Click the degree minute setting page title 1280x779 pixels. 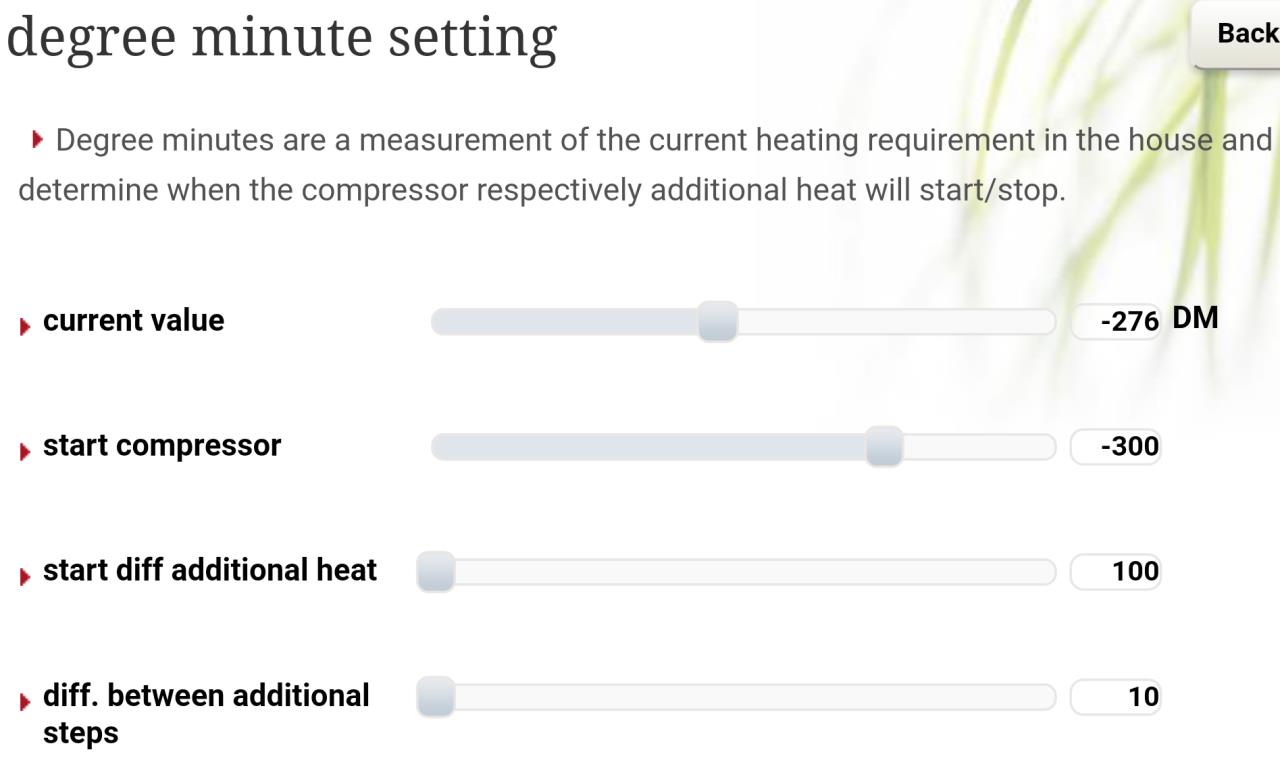pos(282,38)
